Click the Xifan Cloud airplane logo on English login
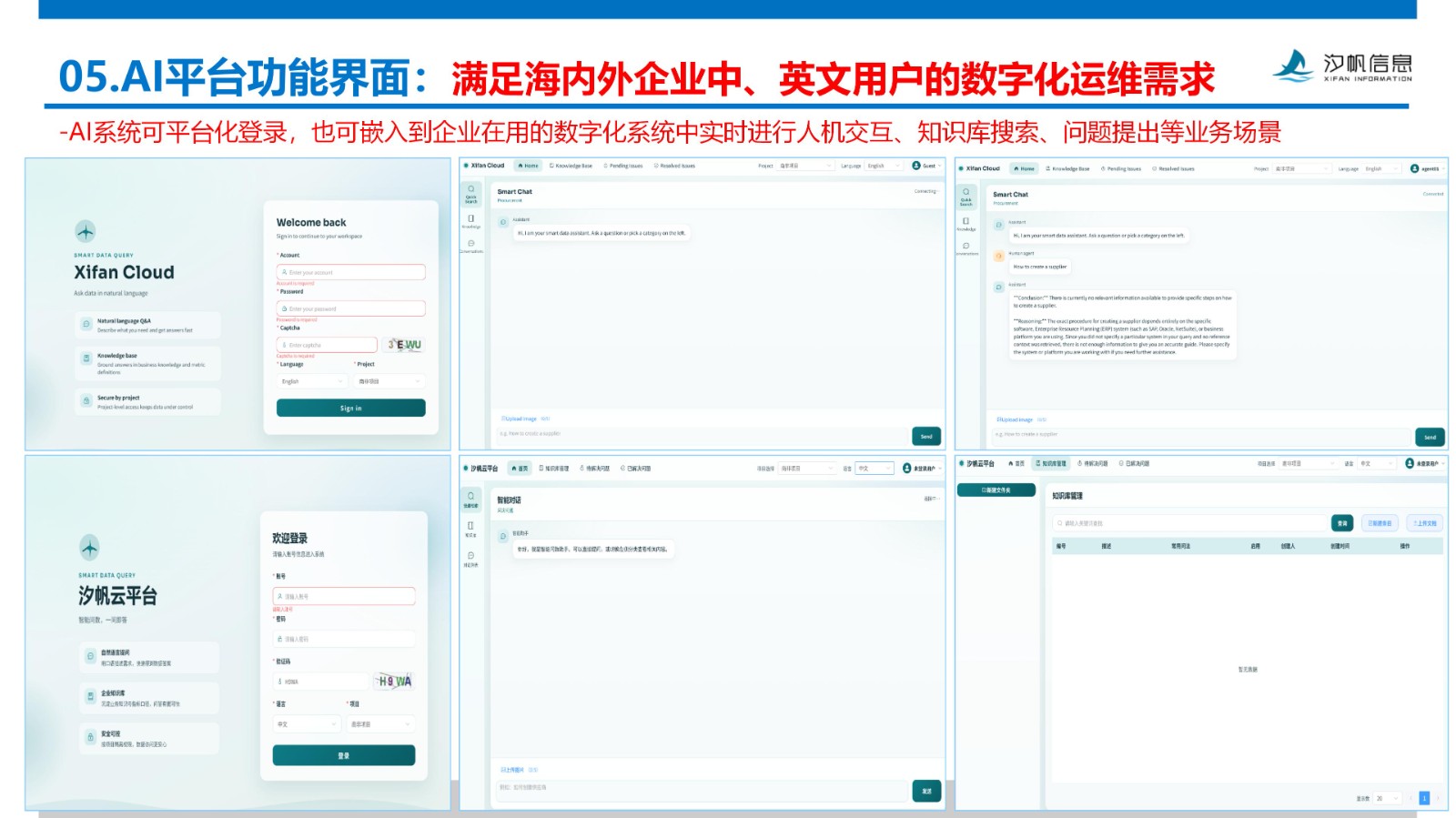 [85, 231]
